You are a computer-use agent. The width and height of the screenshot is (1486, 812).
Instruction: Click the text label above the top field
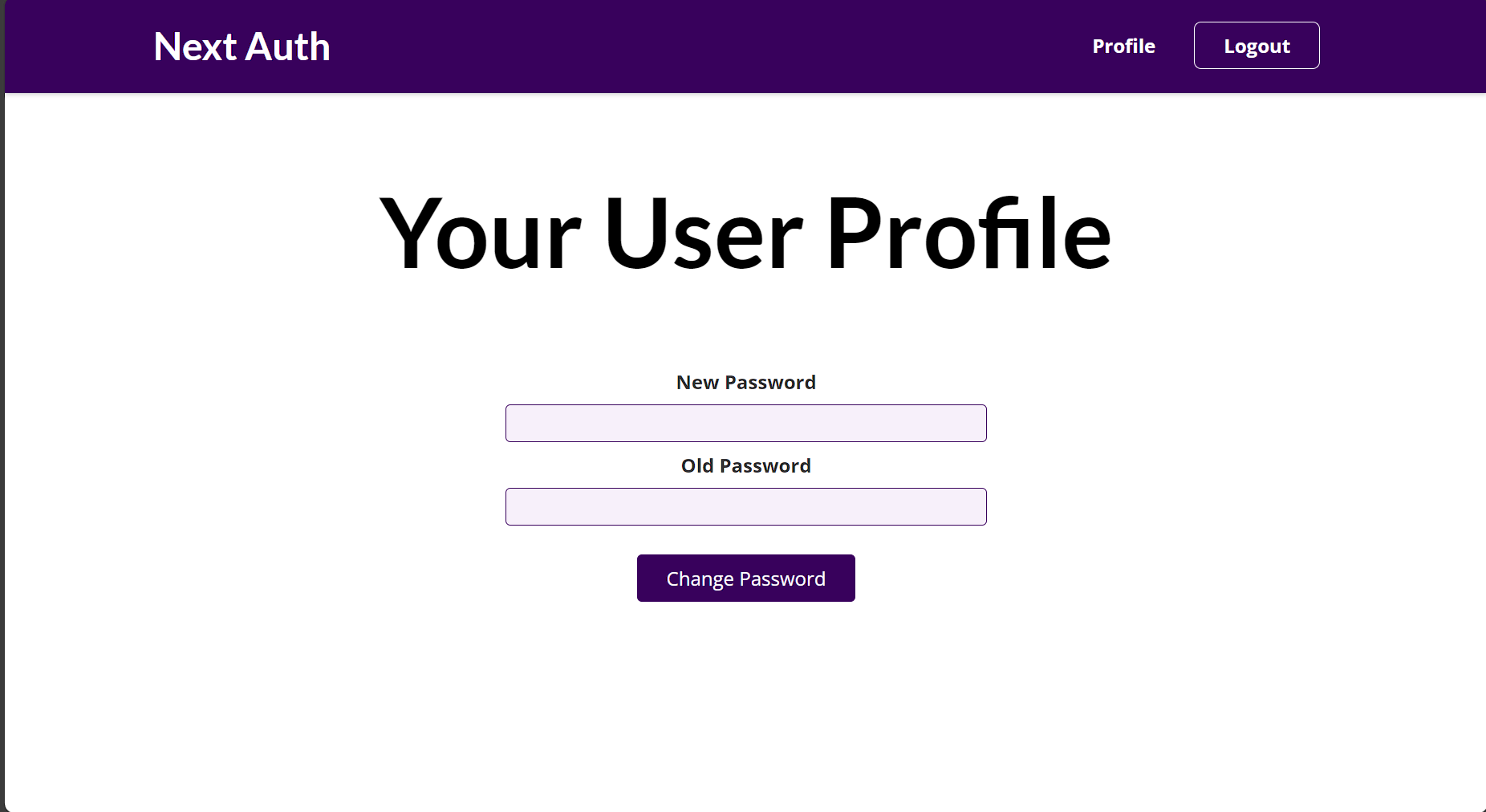pyautogui.click(x=745, y=383)
